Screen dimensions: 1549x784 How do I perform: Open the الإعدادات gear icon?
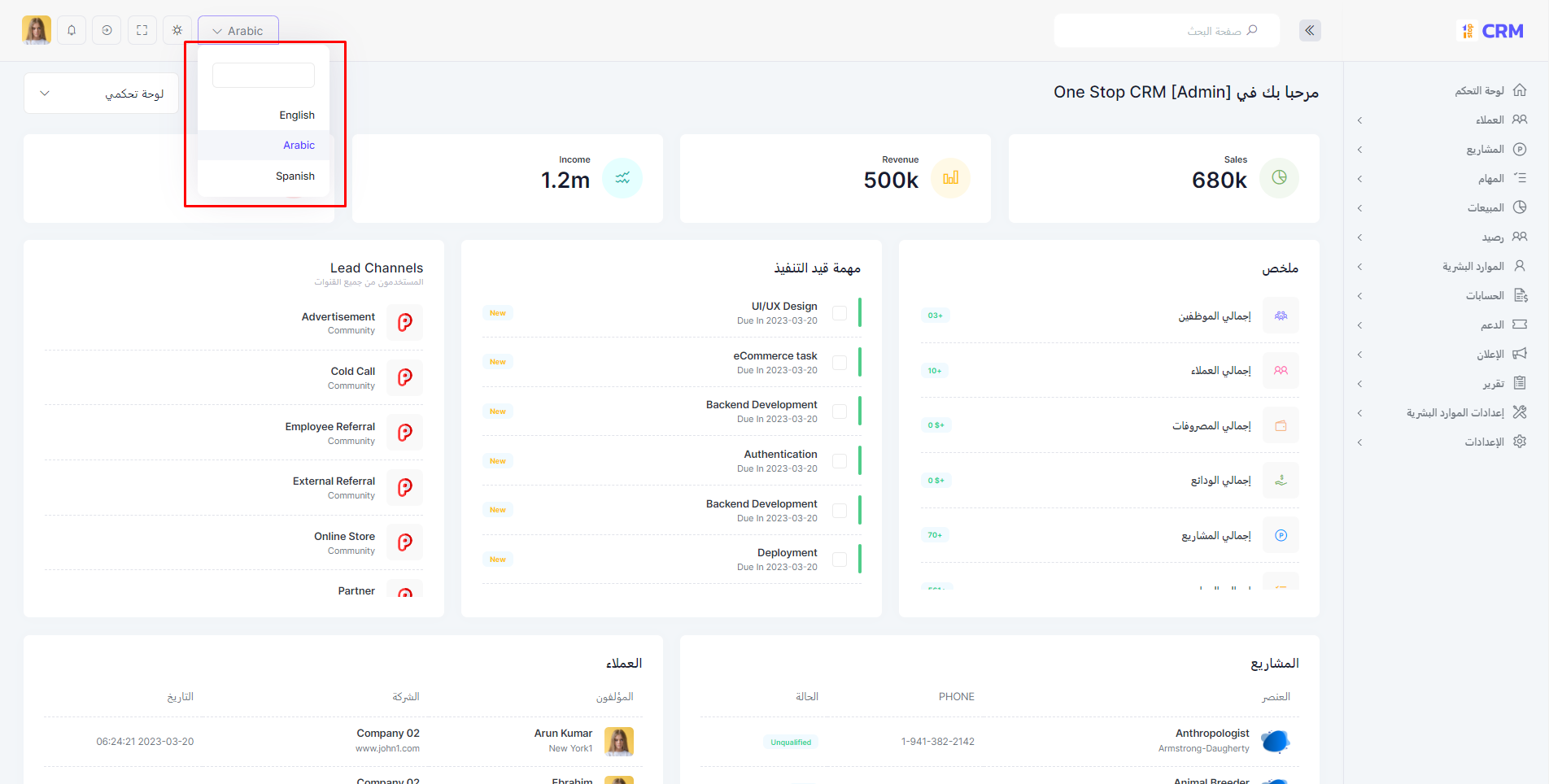pos(1521,442)
